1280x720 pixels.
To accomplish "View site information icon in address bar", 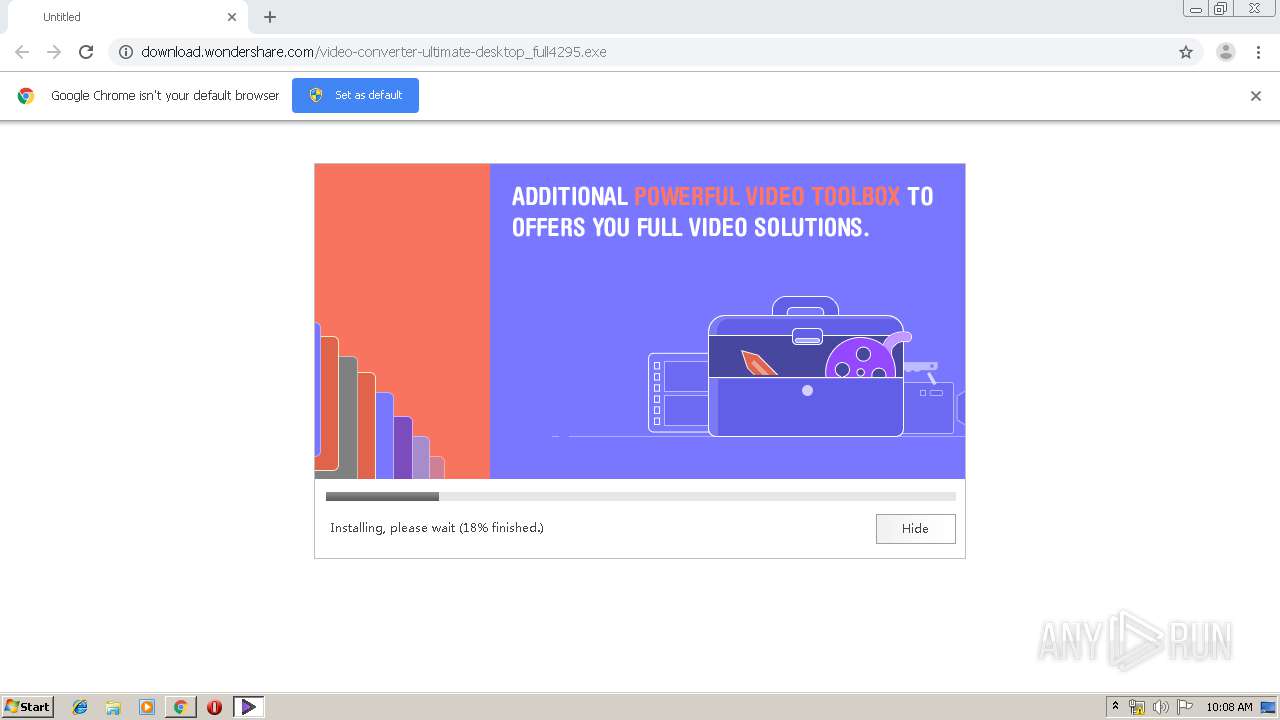I will 126,52.
